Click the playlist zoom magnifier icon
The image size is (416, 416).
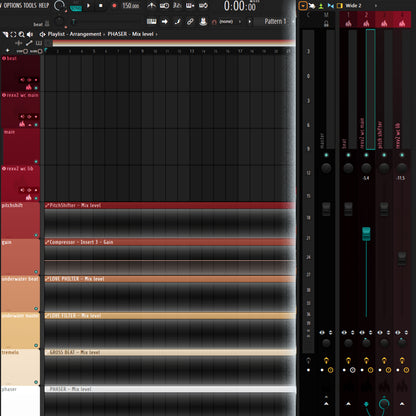pyautogui.click(x=22, y=34)
